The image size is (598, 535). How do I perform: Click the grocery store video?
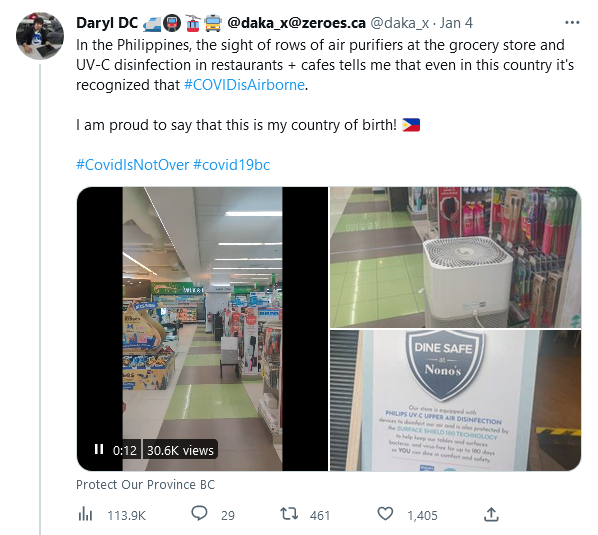pos(202,329)
